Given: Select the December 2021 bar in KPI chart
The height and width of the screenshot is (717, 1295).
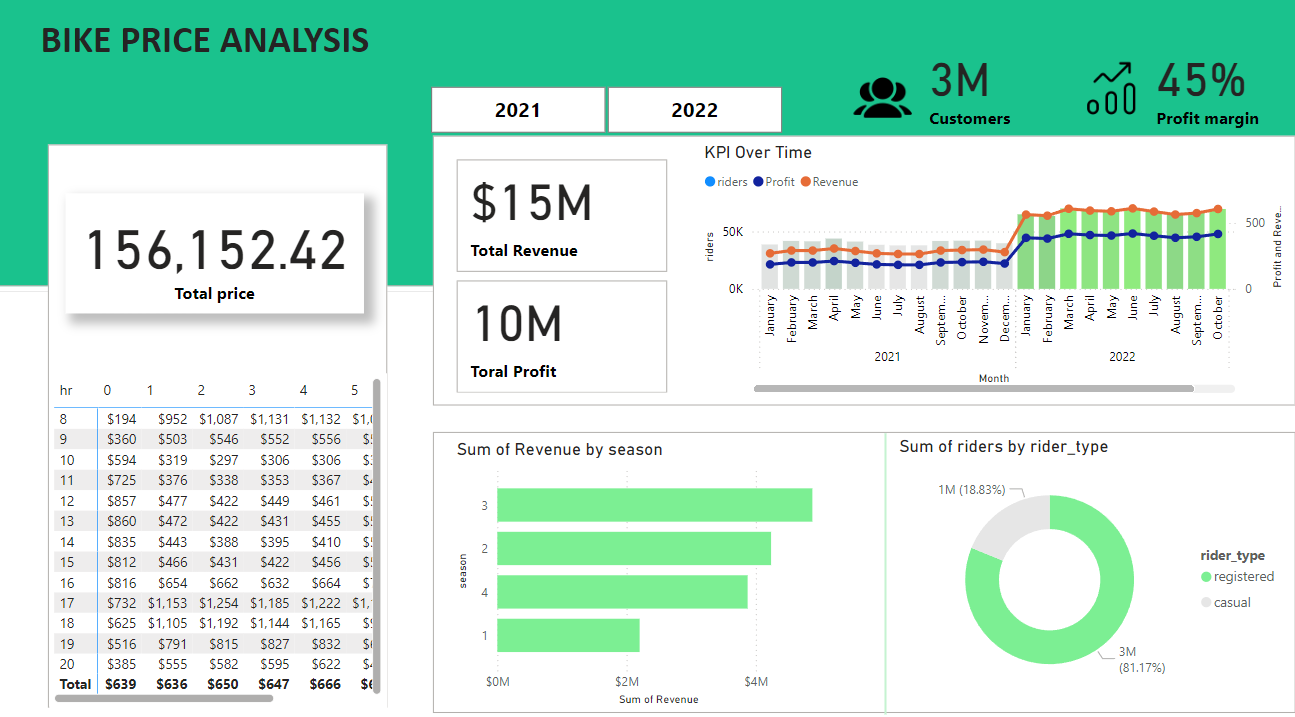Looking at the screenshot, I should 1003,265.
